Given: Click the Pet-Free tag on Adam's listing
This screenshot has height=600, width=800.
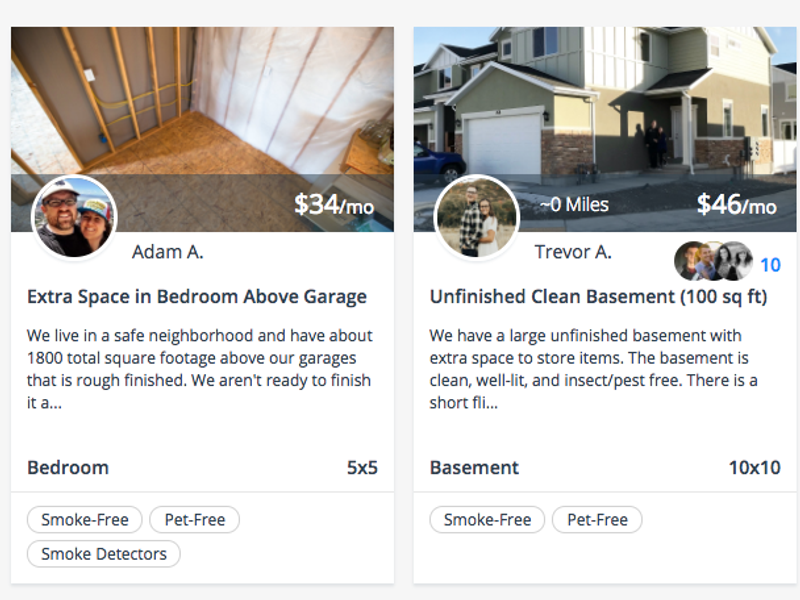Looking at the screenshot, I should (x=194, y=520).
